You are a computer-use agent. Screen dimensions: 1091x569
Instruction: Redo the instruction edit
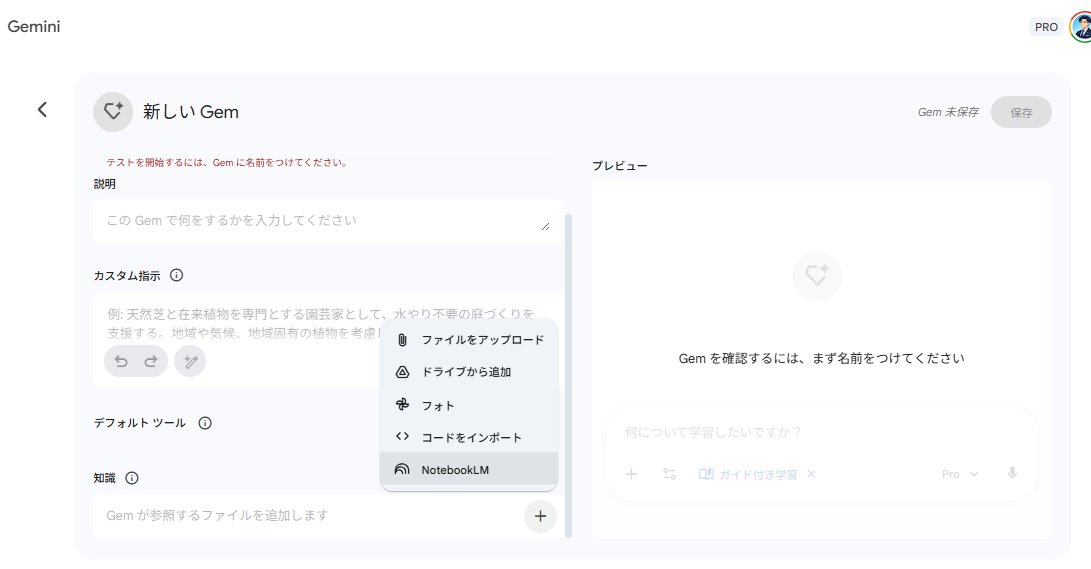[x=151, y=362]
